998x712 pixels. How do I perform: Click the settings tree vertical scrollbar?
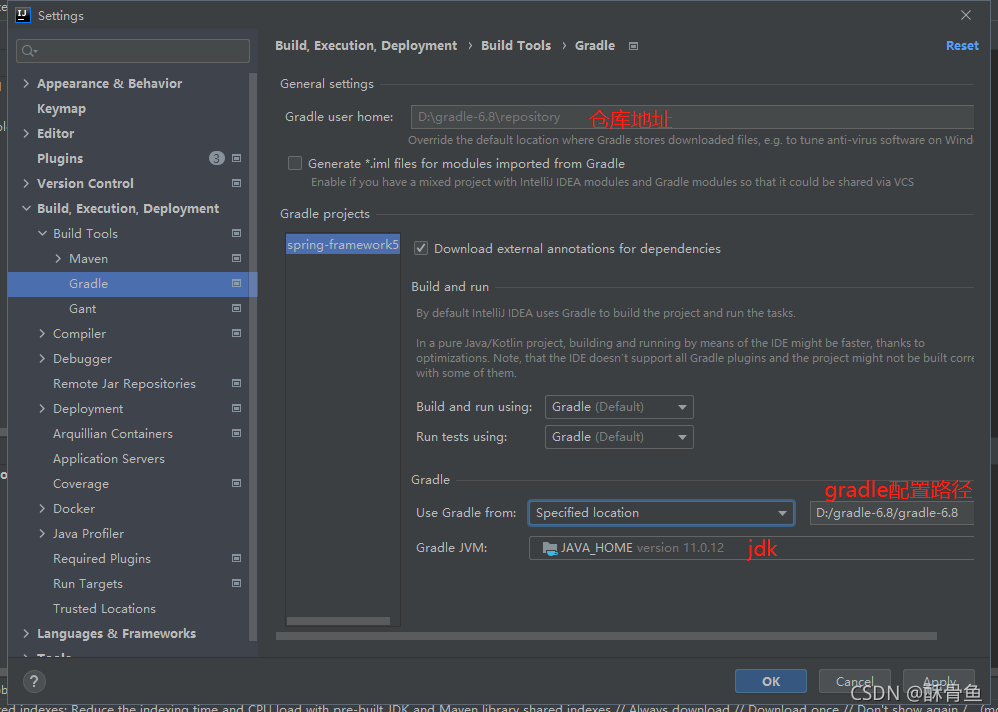[253, 356]
